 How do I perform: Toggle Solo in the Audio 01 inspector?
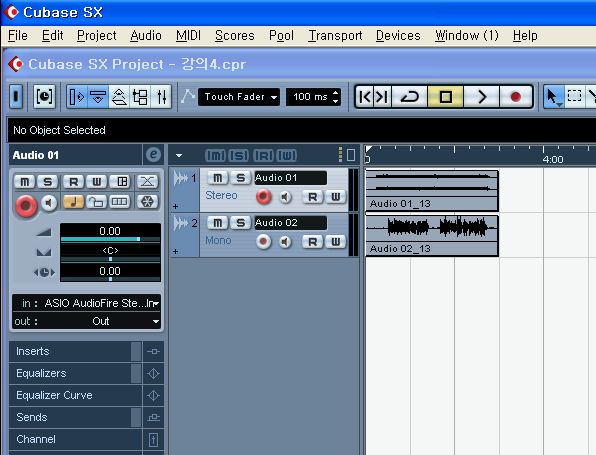(x=48, y=182)
